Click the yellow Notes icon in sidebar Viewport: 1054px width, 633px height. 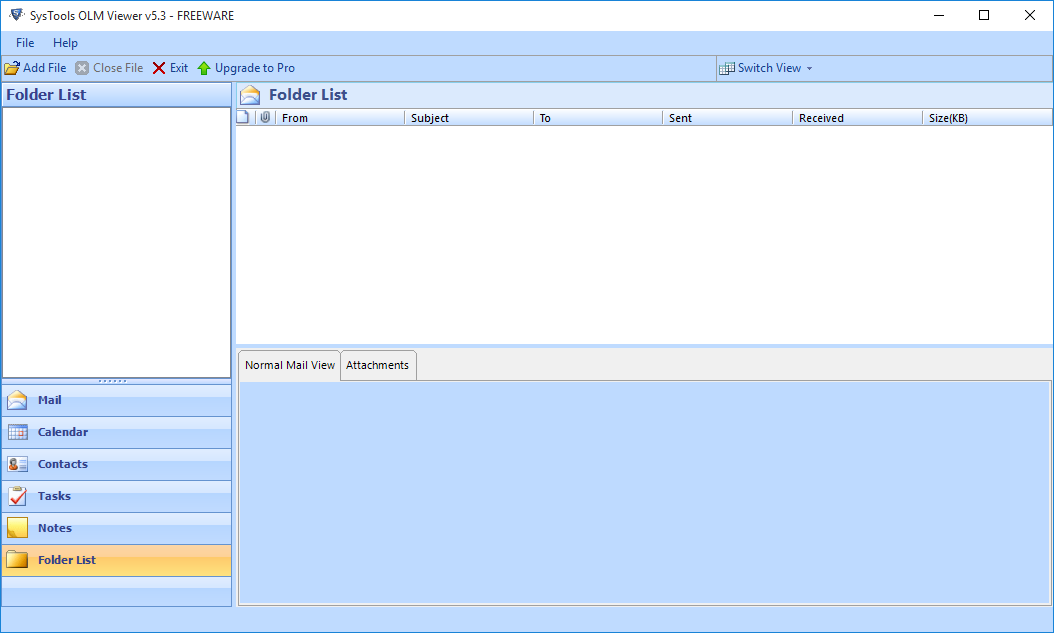(17, 528)
